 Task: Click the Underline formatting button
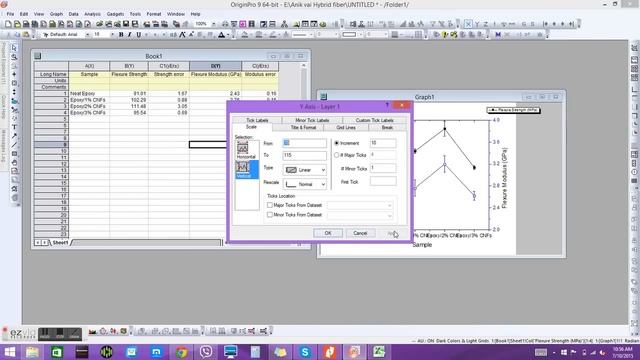[x=138, y=35]
